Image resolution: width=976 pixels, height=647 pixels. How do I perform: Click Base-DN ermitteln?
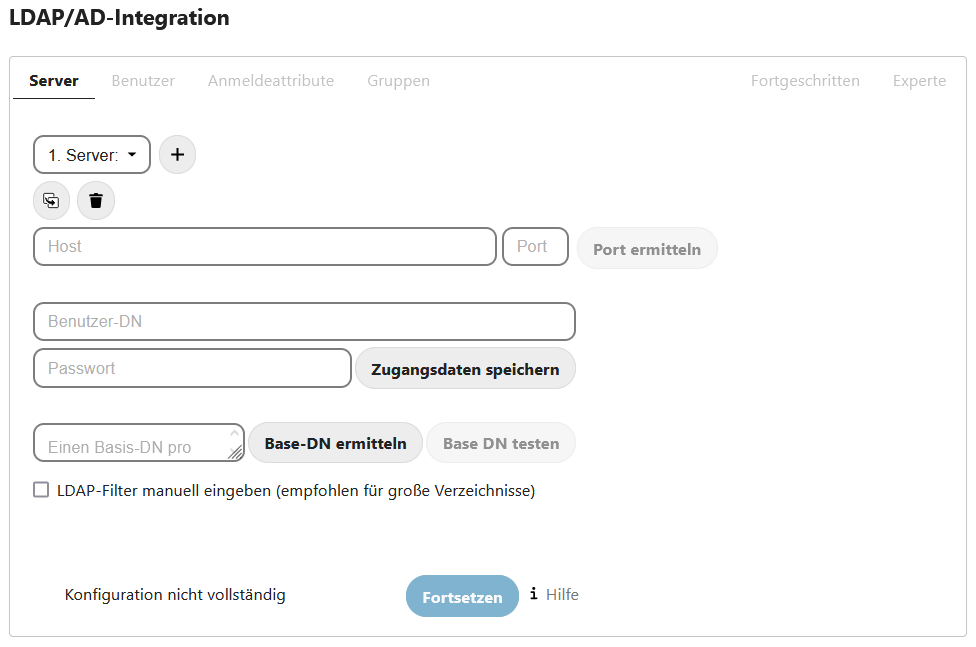pos(335,442)
